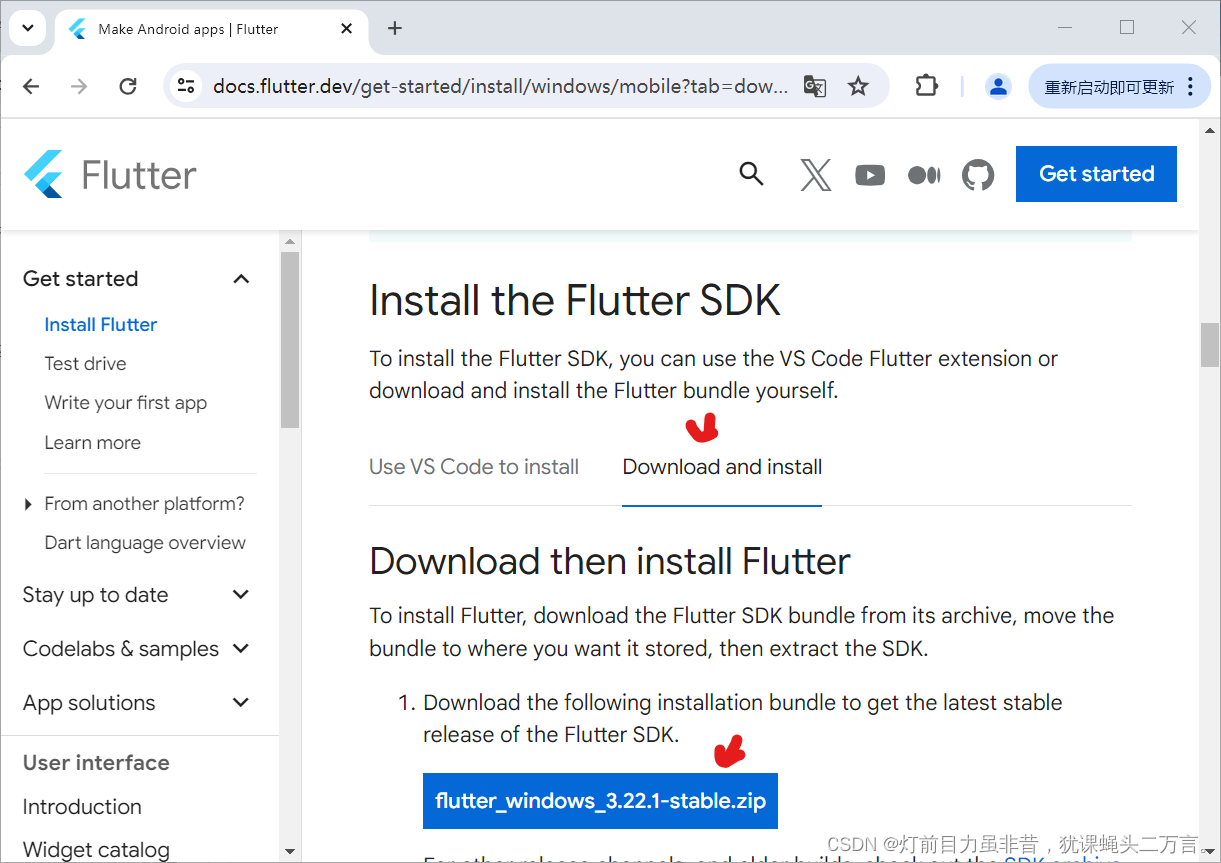Open Test drive in sidebar
The height and width of the screenshot is (863, 1221).
(x=85, y=364)
